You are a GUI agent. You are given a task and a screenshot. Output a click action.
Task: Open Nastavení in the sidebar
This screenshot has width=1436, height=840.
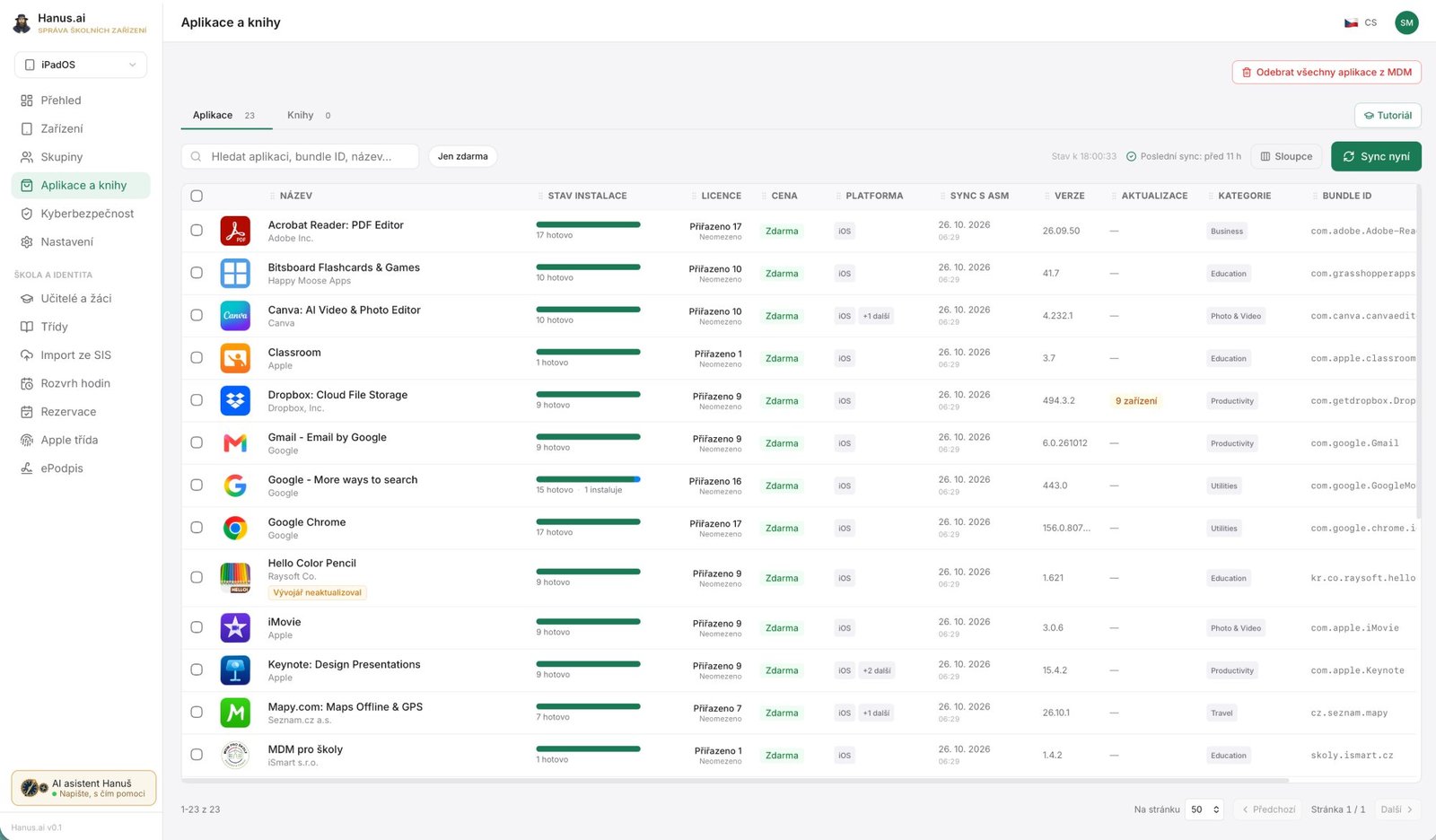81,241
